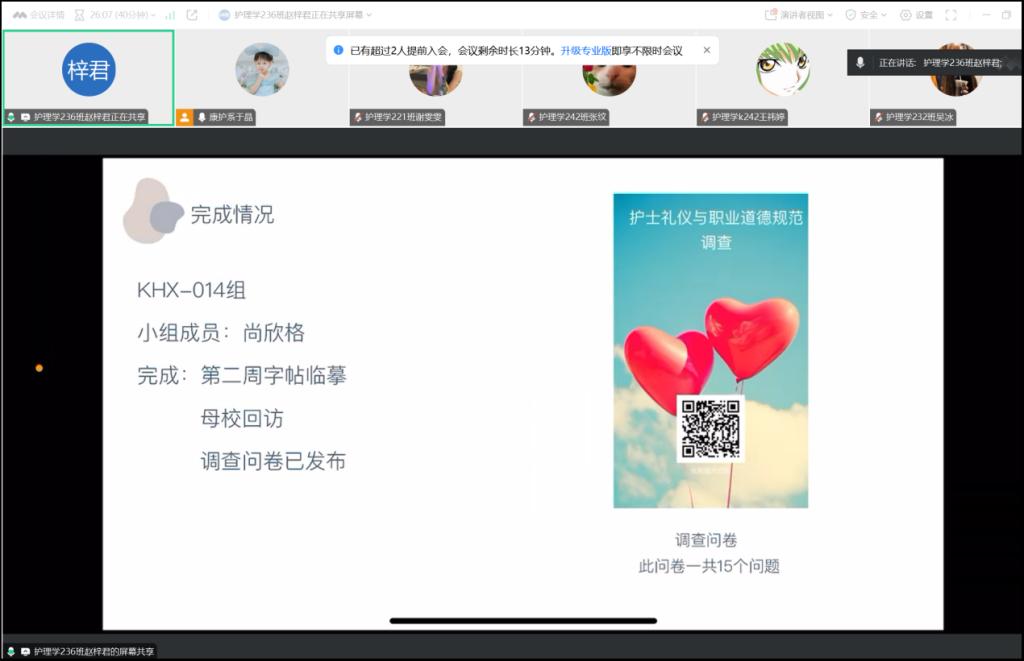Click the microphone icon in 正在讲话 speaker banner

point(860,62)
